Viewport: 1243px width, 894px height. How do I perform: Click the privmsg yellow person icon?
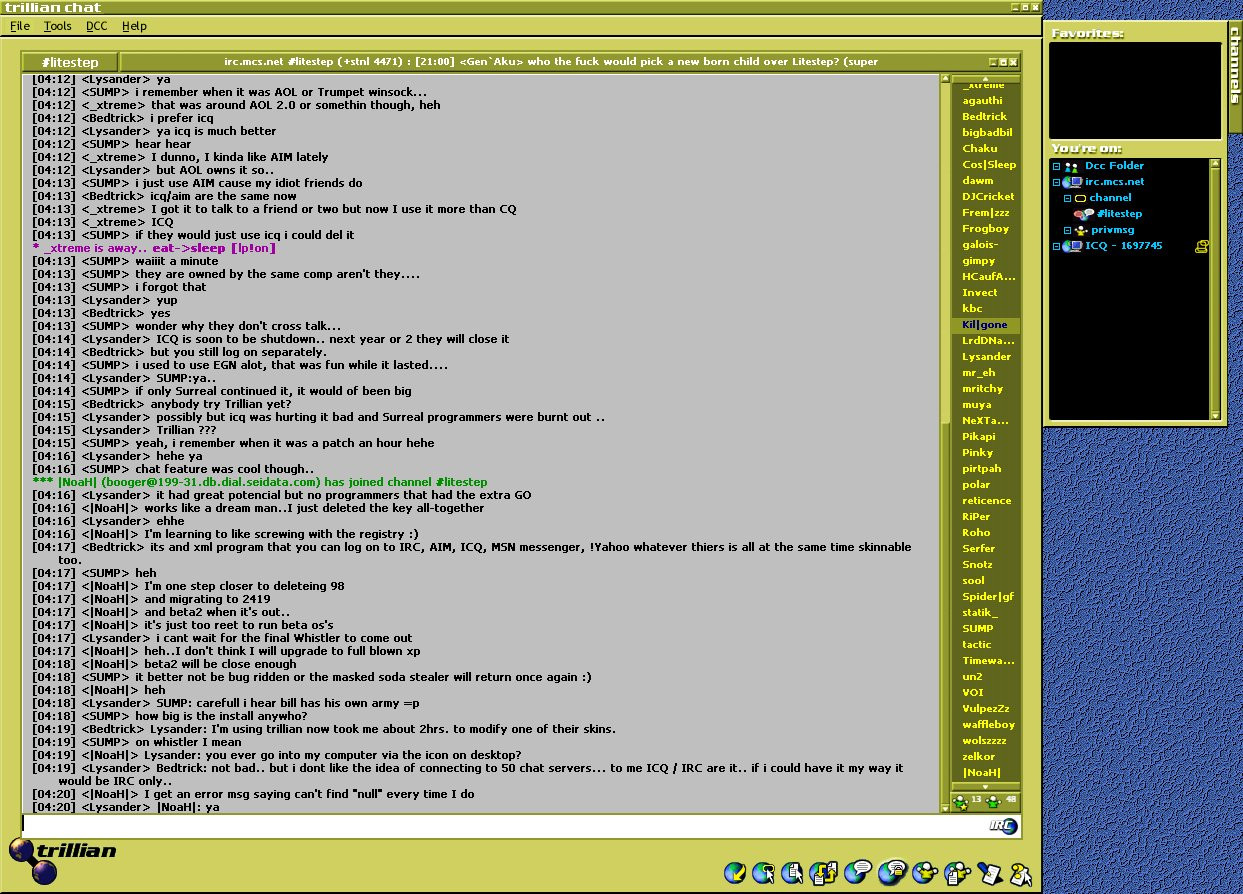pyautogui.click(x=1081, y=230)
